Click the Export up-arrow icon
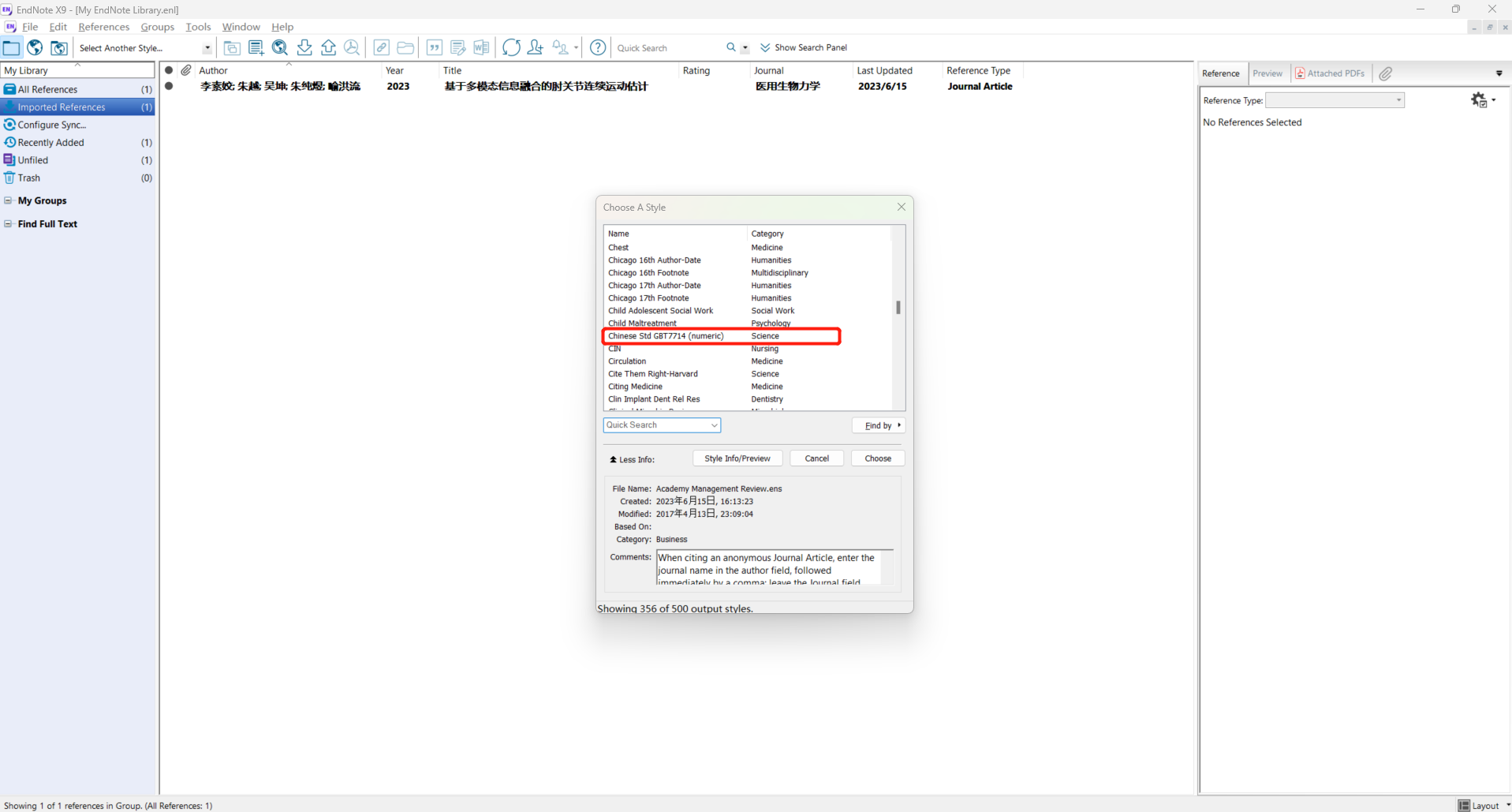The image size is (1512, 812). click(329, 47)
